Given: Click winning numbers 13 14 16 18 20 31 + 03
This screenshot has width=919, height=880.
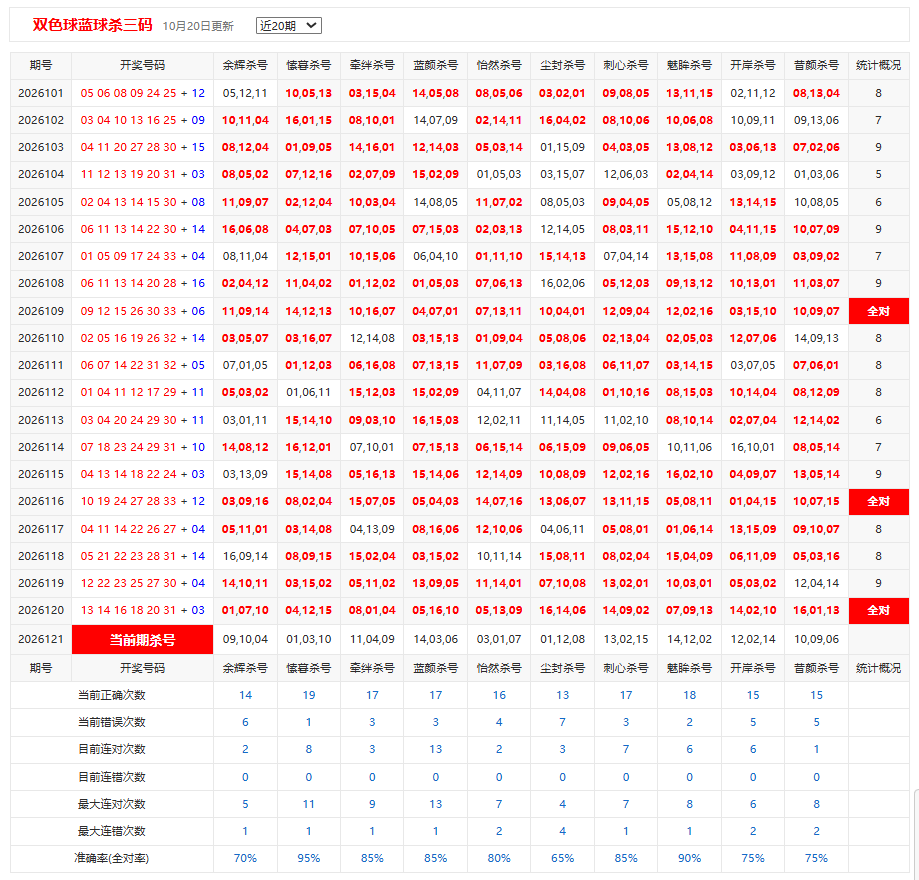Looking at the screenshot, I should (142, 610).
